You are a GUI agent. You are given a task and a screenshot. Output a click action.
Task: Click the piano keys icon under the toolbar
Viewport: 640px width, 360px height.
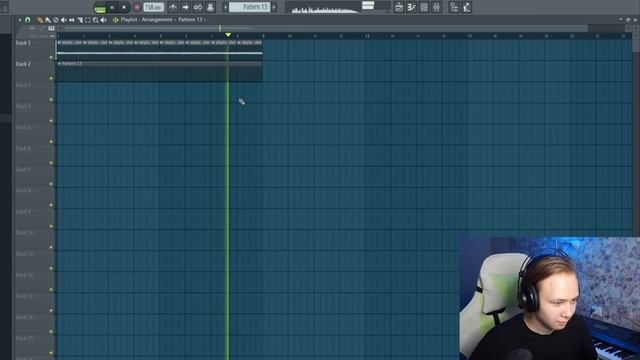(x=51, y=28)
